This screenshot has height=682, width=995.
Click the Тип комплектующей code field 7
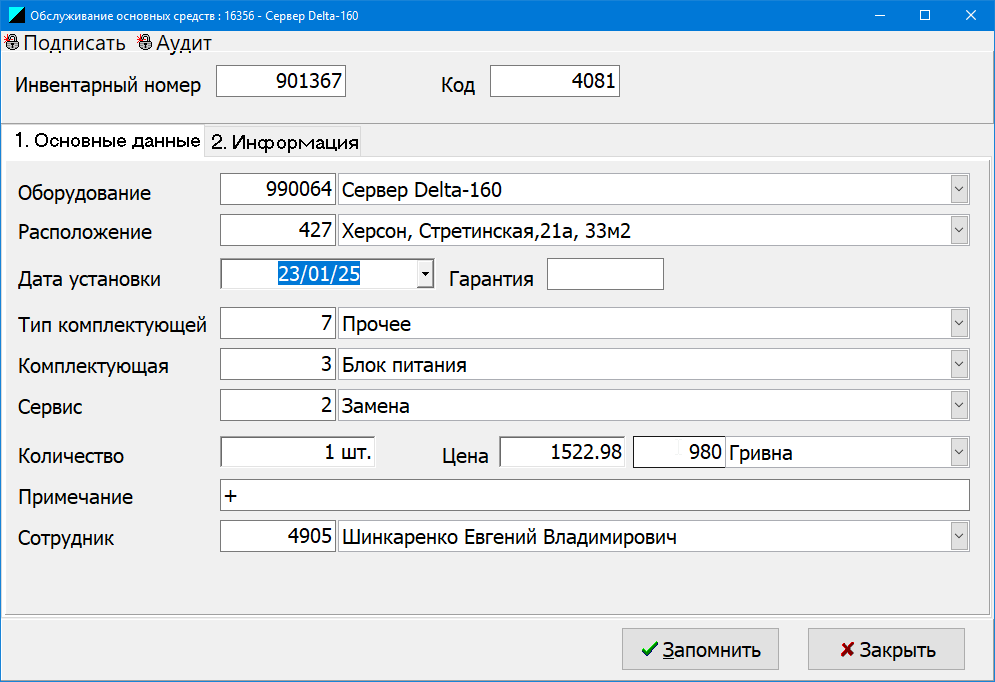(278, 324)
